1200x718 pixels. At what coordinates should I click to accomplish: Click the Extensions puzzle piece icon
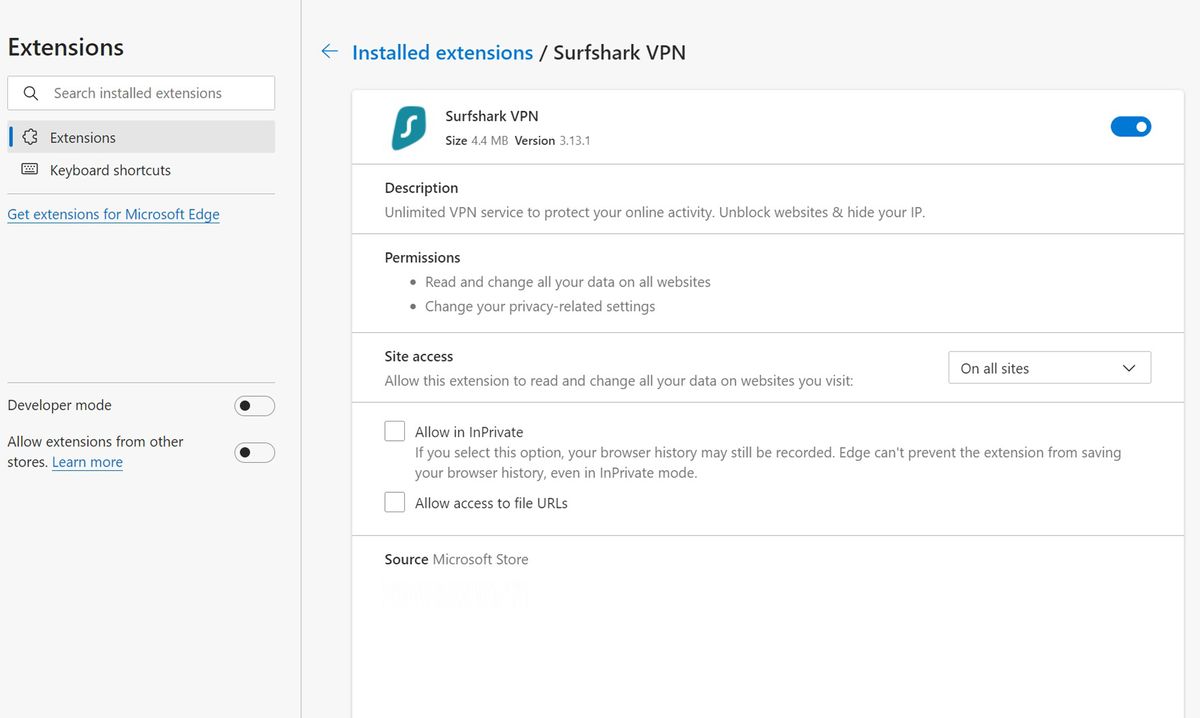pos(30,138)
